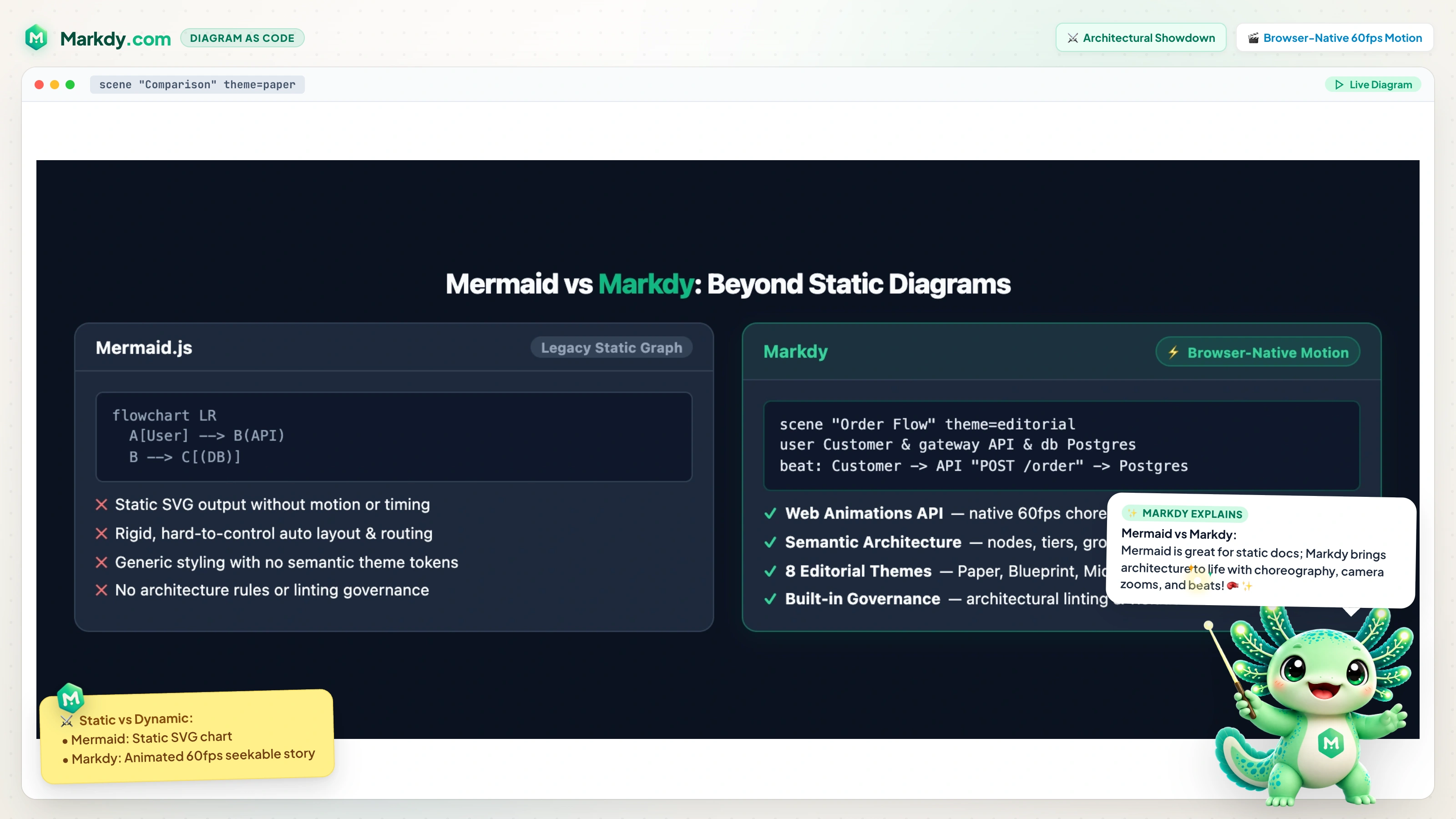Click "No architecture rules or linting governance"

click(x=272, y=590)
